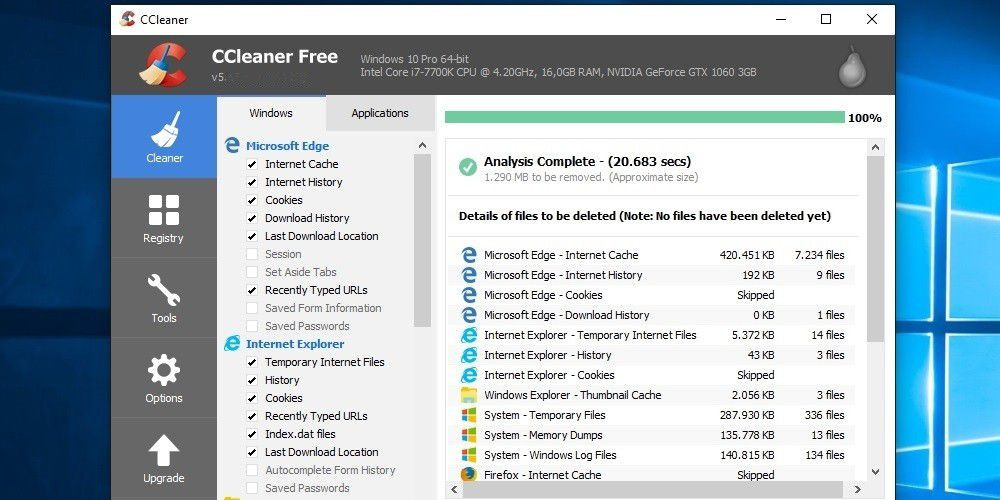Click results horizontal scroll right arrow

click(x=858, y=490)
